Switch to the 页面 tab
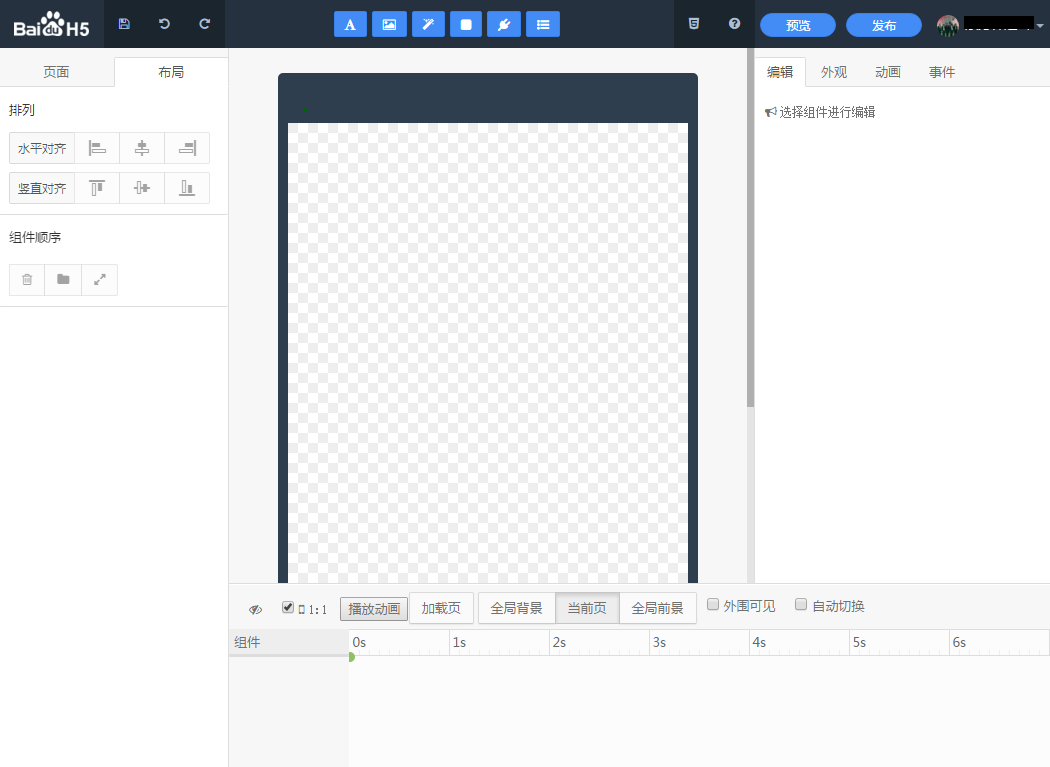The width and height of the screenshot is (1050, 767). (57, 72)
